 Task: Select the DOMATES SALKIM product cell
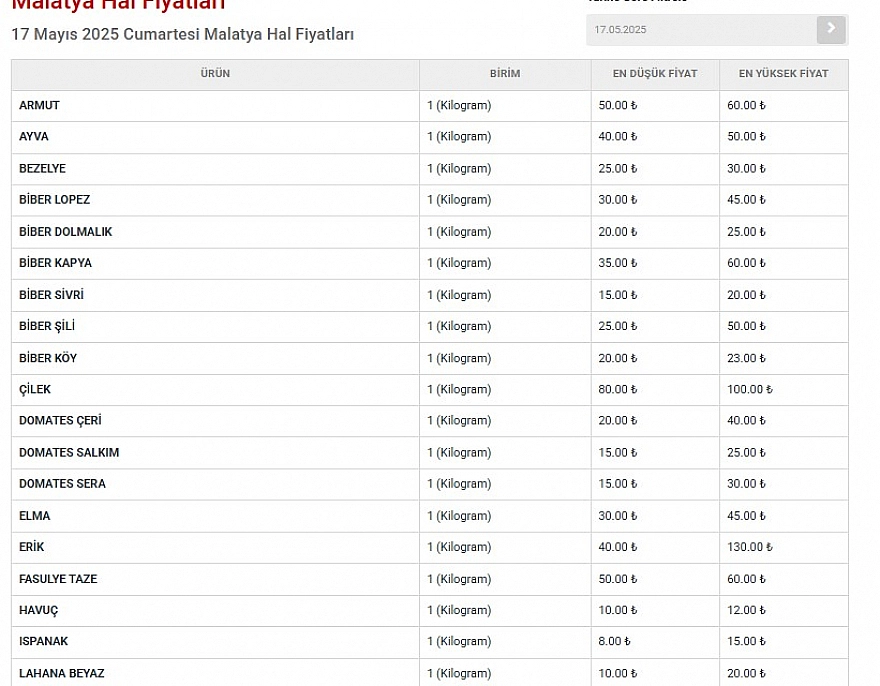click(x=215, y=452)
